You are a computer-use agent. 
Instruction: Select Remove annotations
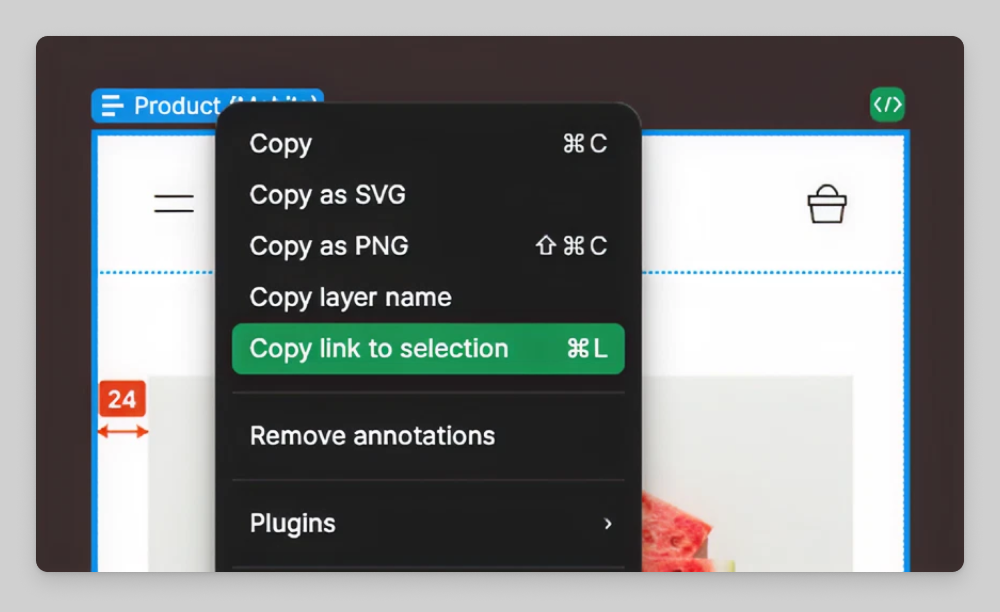click(372, 435)
